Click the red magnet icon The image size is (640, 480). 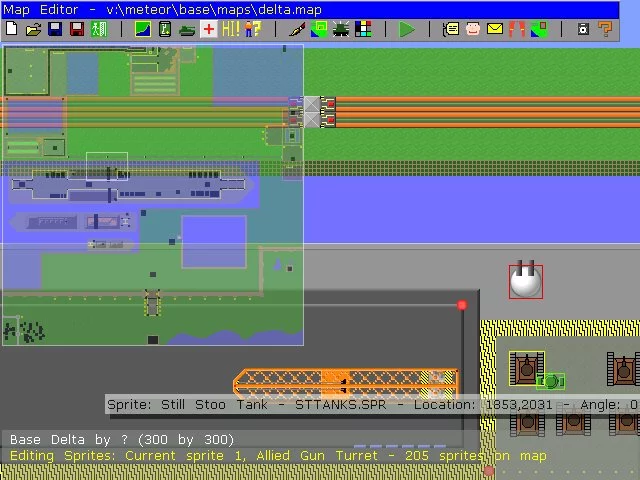pyautogui.click(x=517, y=29)
